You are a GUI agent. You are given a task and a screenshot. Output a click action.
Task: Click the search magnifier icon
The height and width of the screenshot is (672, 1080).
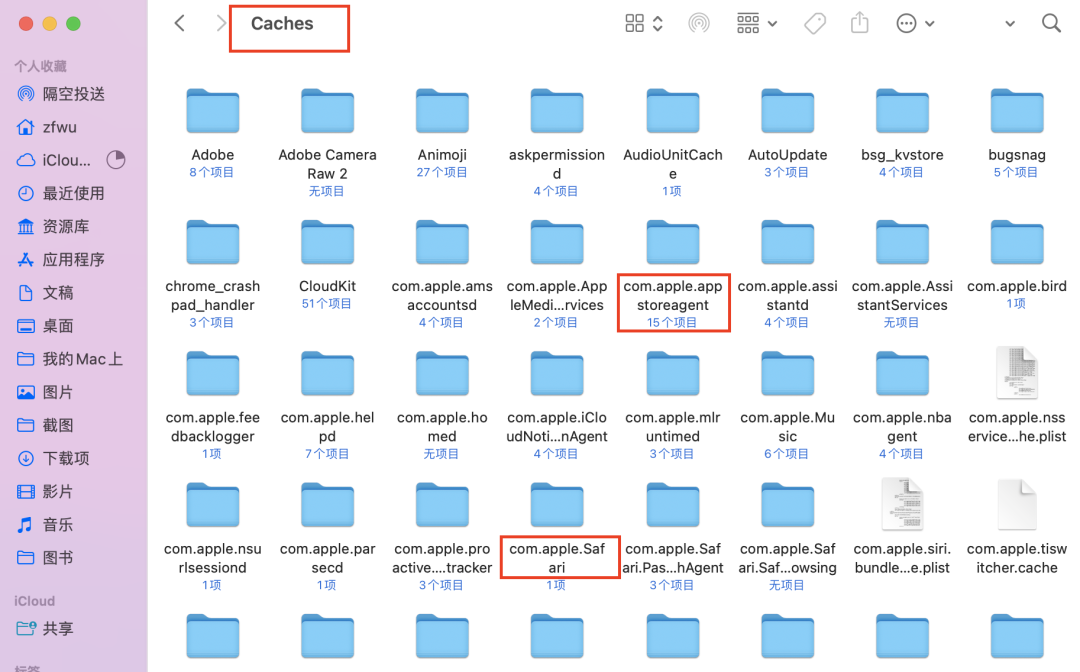pyautogui.click(x=1051, y=23)
